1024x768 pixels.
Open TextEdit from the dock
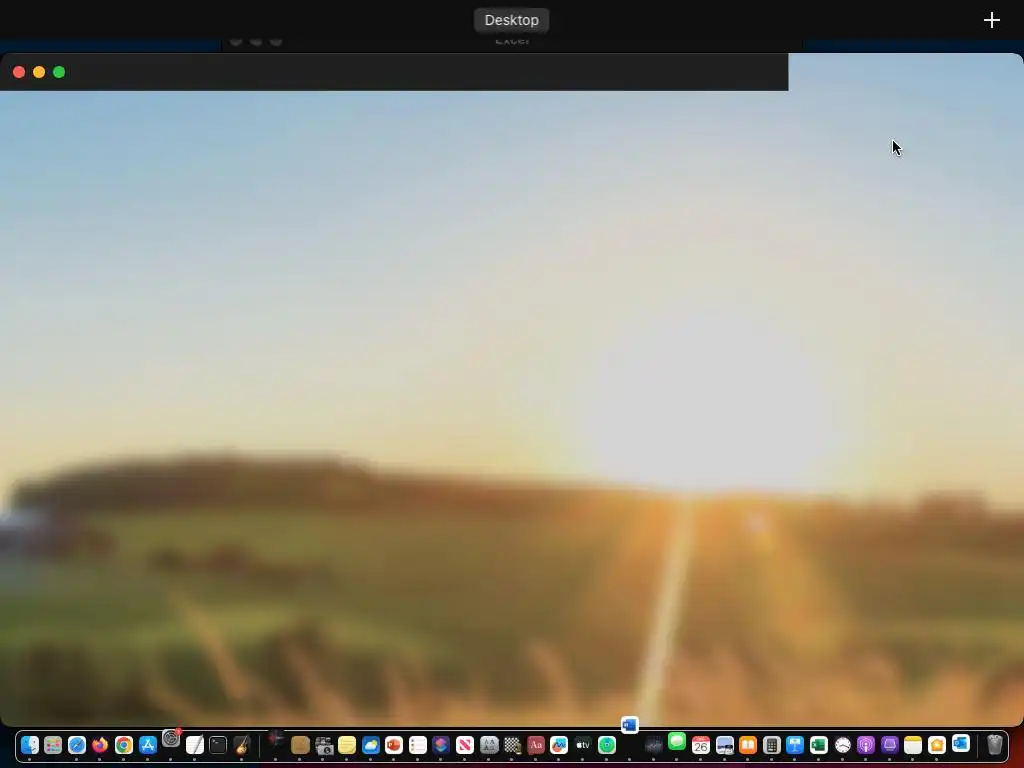[195, 745]
